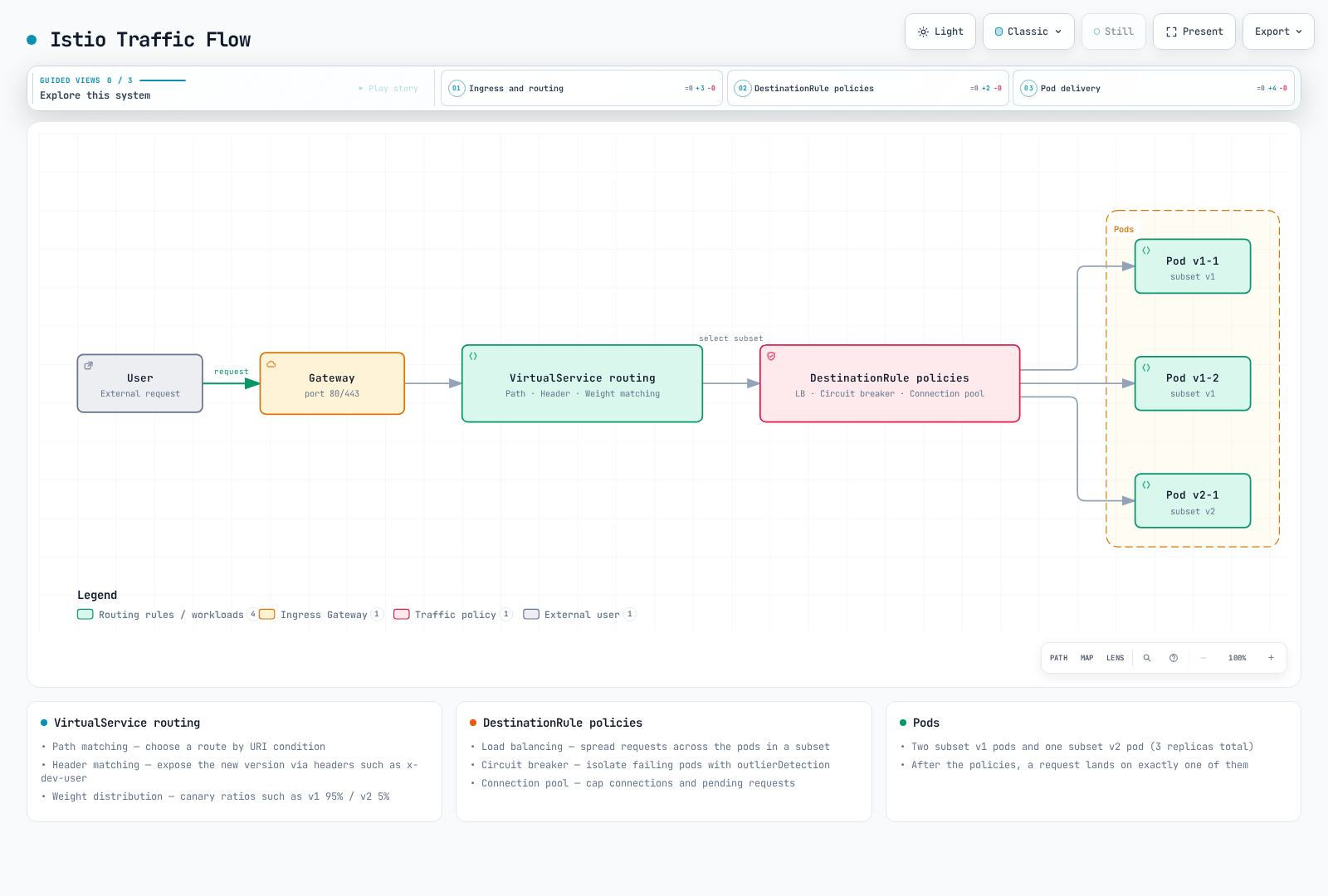The width and height of the screenshot is (1328, 896).
Task: Click the Pods info card heading
Action: click(x=926, y=723)
